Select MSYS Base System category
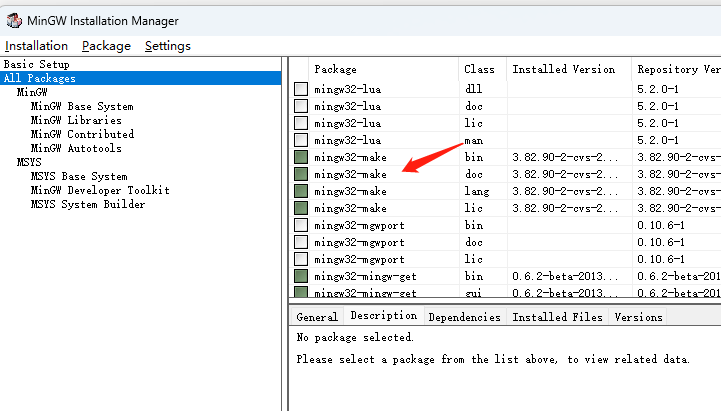This screenshot has height=411, width=721. (x=79, y=176)
